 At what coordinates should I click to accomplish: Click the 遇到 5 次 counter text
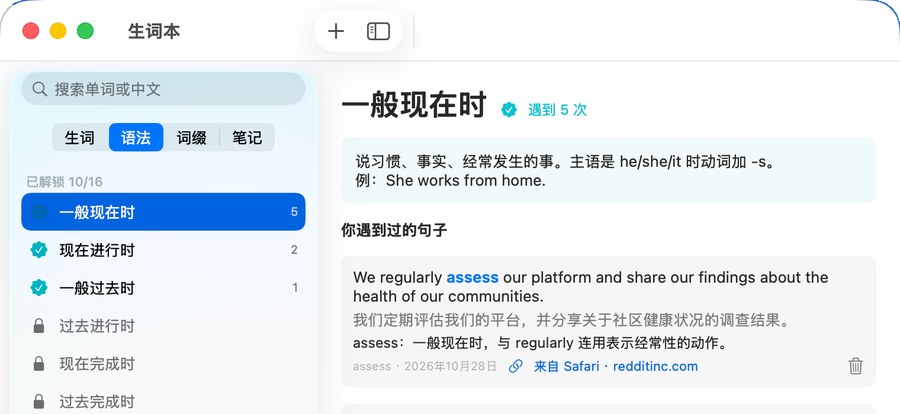click(x=557, y=110)
